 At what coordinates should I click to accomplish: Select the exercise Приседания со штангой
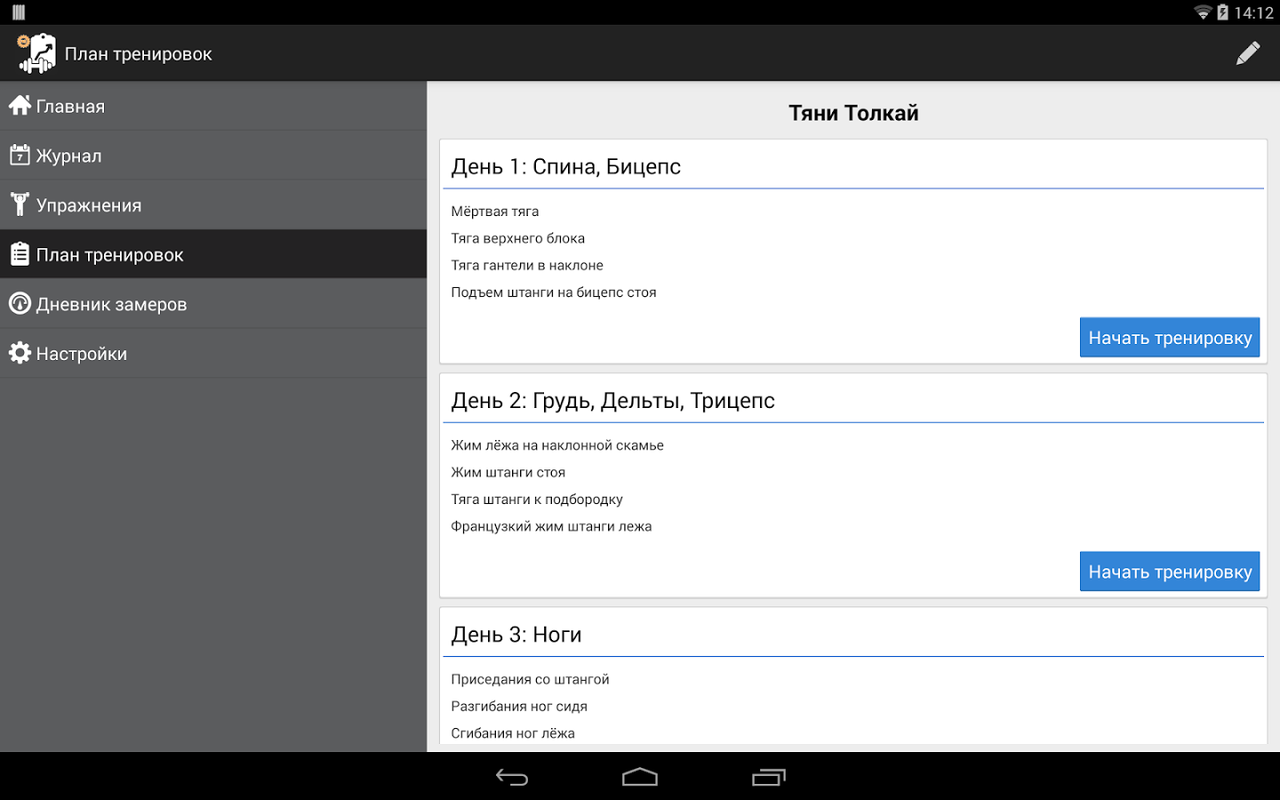(528, 678)
